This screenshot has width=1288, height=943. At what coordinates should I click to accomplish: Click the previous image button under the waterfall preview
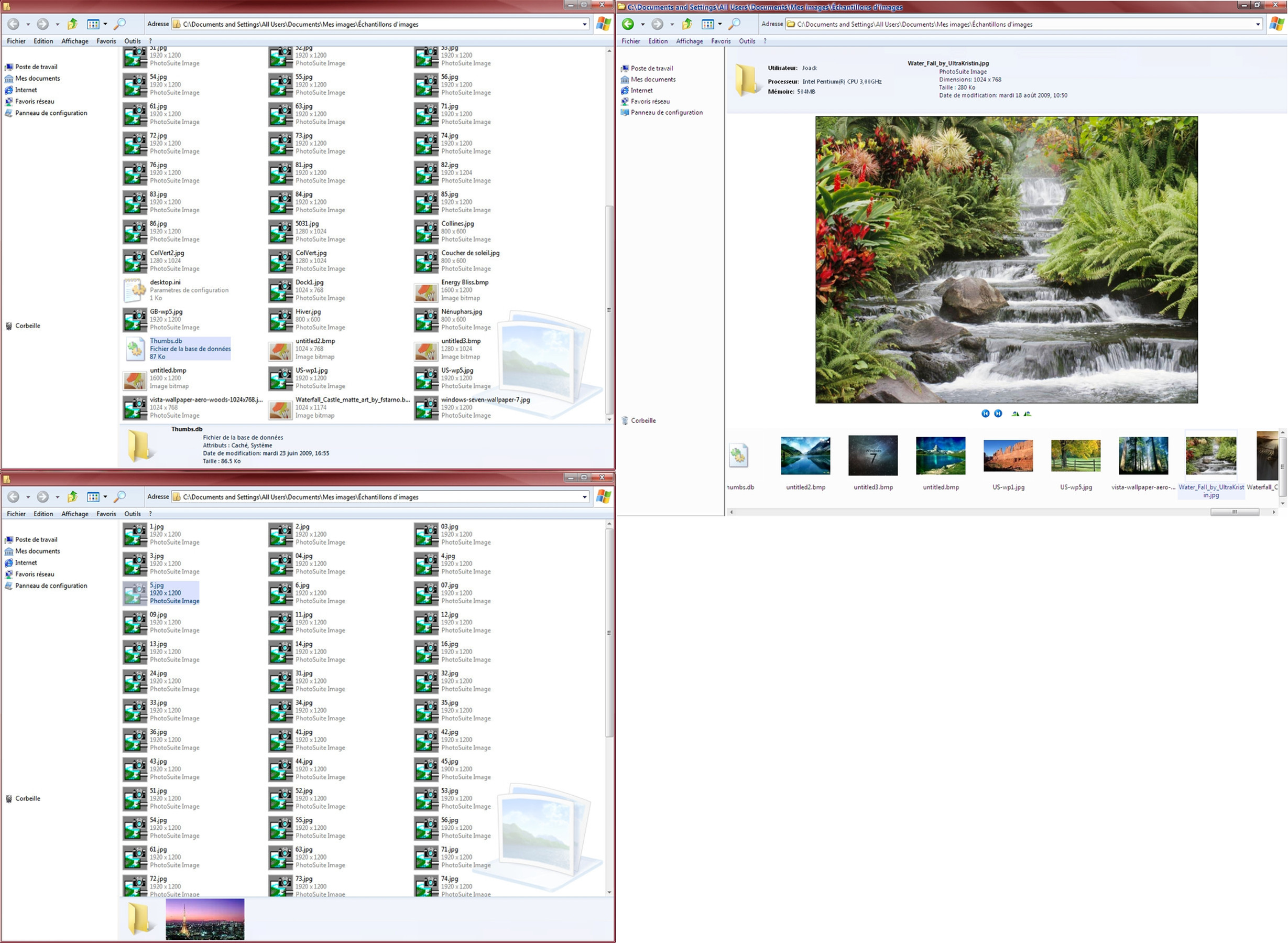[x=985, y=413]
